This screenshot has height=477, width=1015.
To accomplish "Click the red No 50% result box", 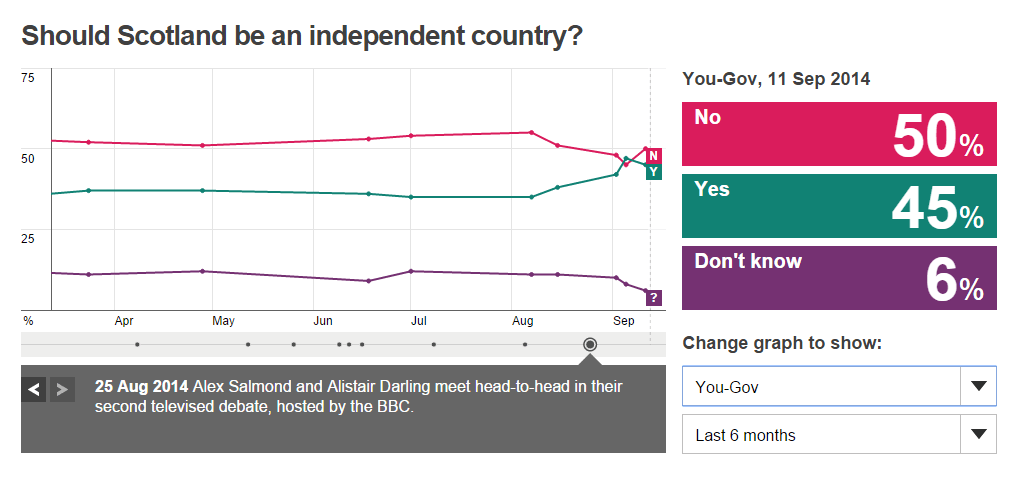I will (x=839, y=134).
